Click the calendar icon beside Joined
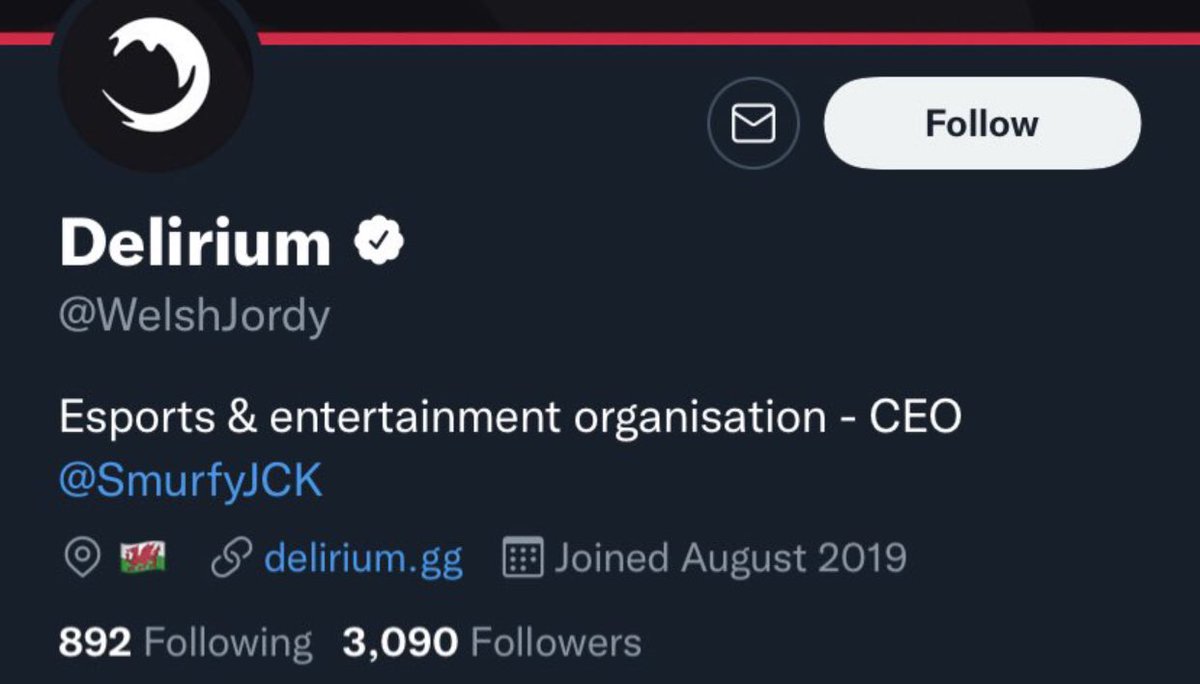This screenshot has height=684, width=1200. 521,558
